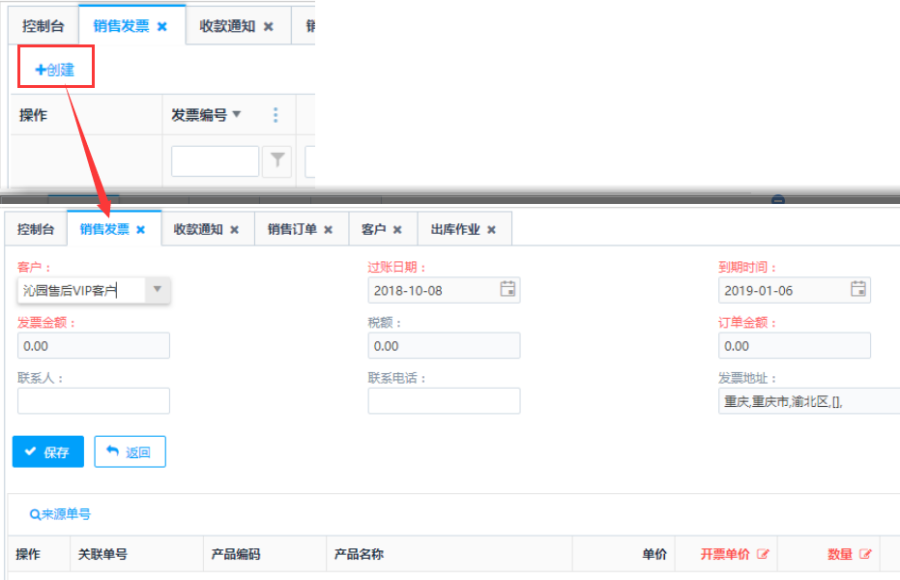Switch to the top 控制台 tab
The width and height of the screenshot is (900, 580).
(x=43, y=27)
